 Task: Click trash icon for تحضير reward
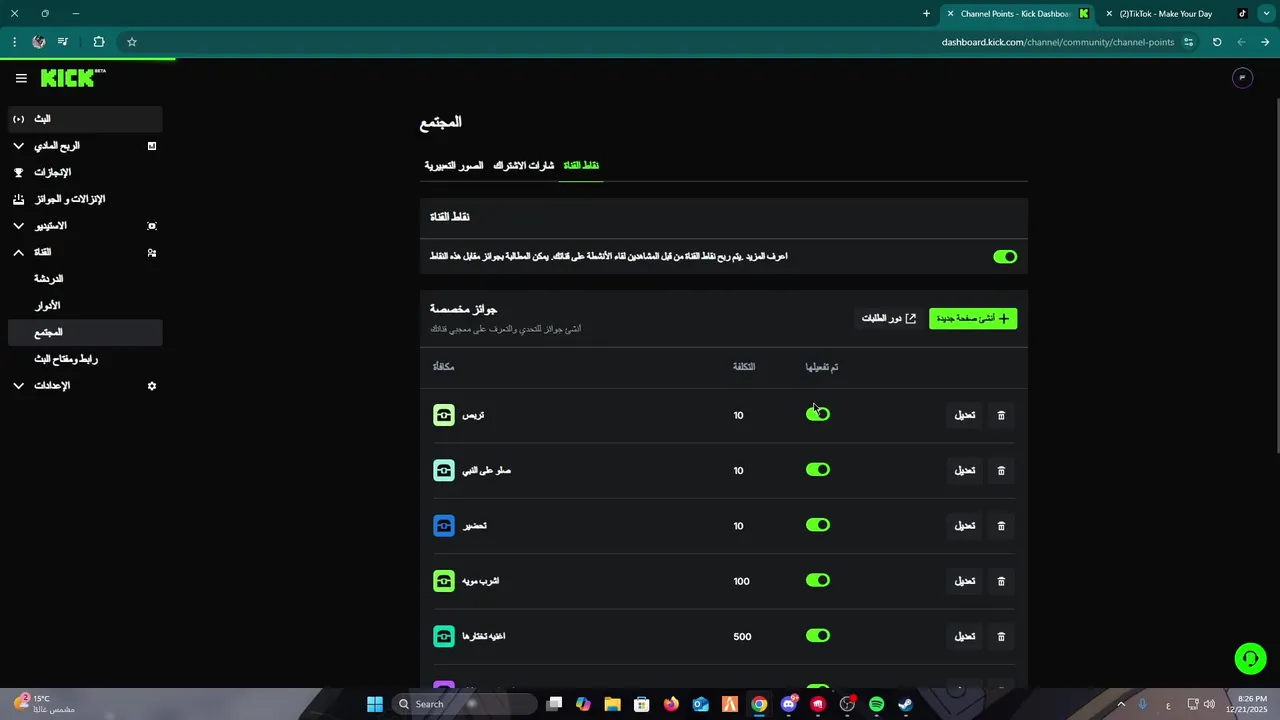(x=1001, y=526)
